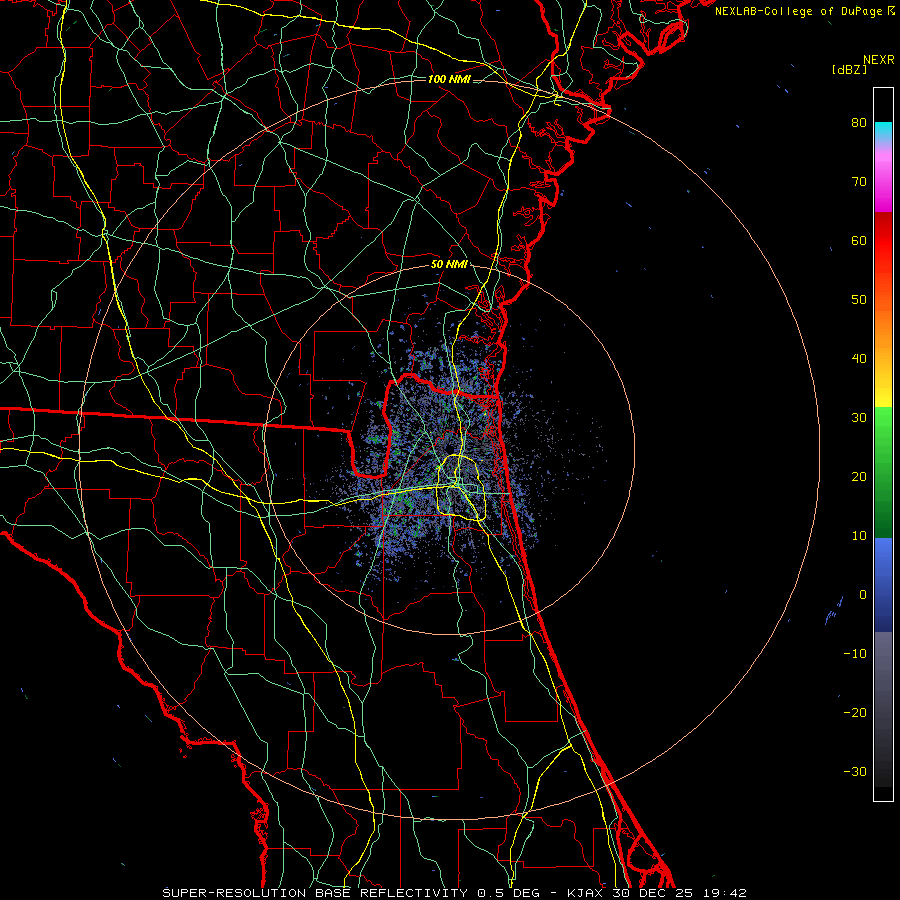Click the 0.5 DEG elevation text
Viewport: 900px width, 900px height.
[513, 893]
